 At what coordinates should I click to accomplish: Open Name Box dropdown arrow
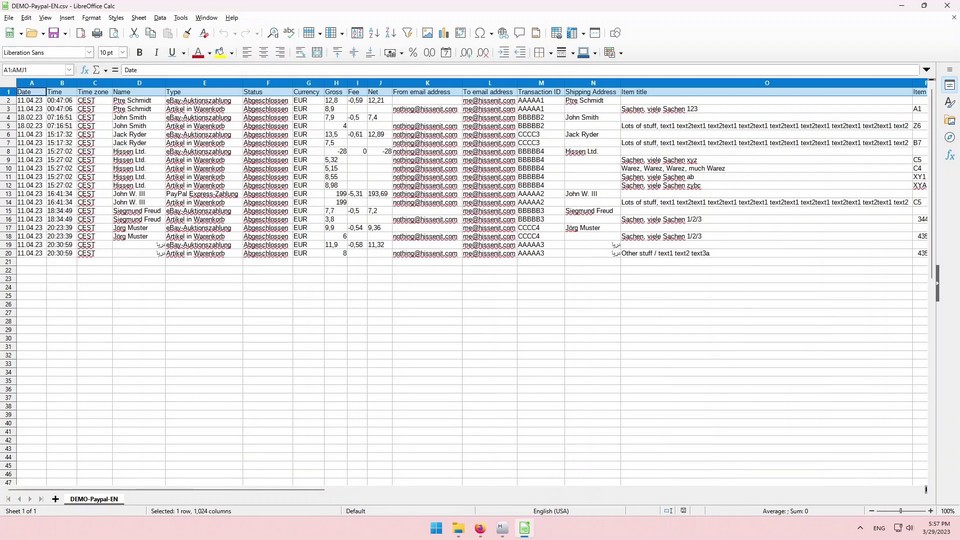pyautogui.click(x=69, y=70)
